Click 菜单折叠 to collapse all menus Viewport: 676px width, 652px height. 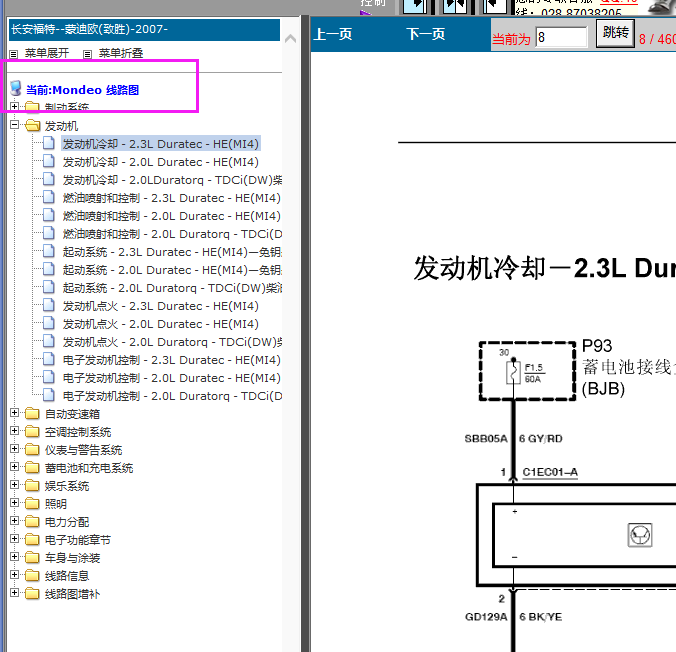(x=121, y=53)
